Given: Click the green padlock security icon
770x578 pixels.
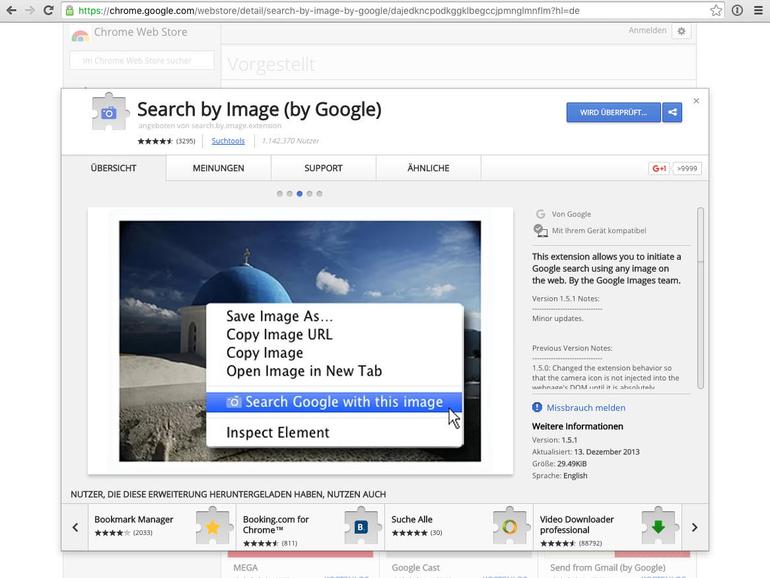Looking at the screenshot, I should coord(70,10).
